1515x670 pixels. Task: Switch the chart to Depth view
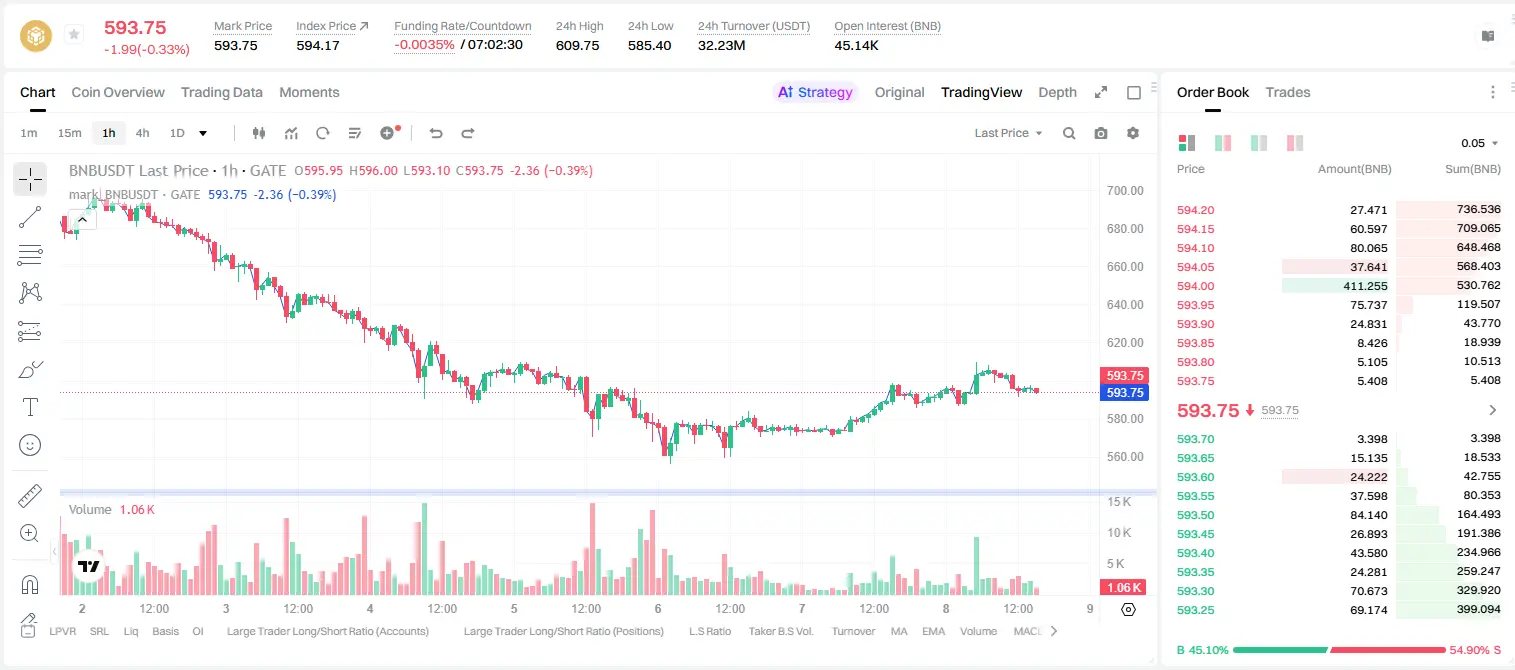coord(1057,92)
